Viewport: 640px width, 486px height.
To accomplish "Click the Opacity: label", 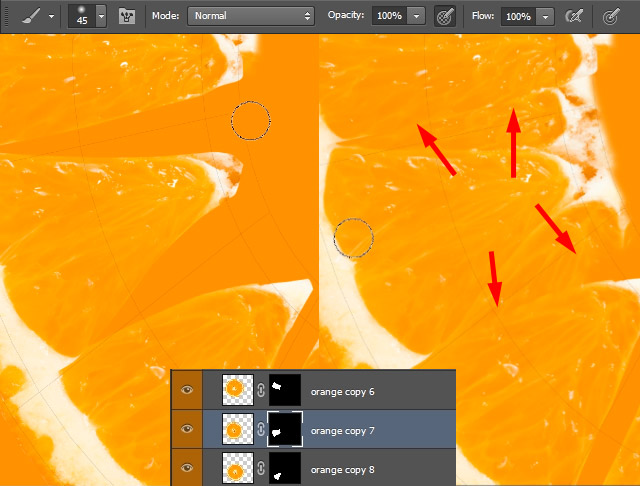I will coord(346,15).
